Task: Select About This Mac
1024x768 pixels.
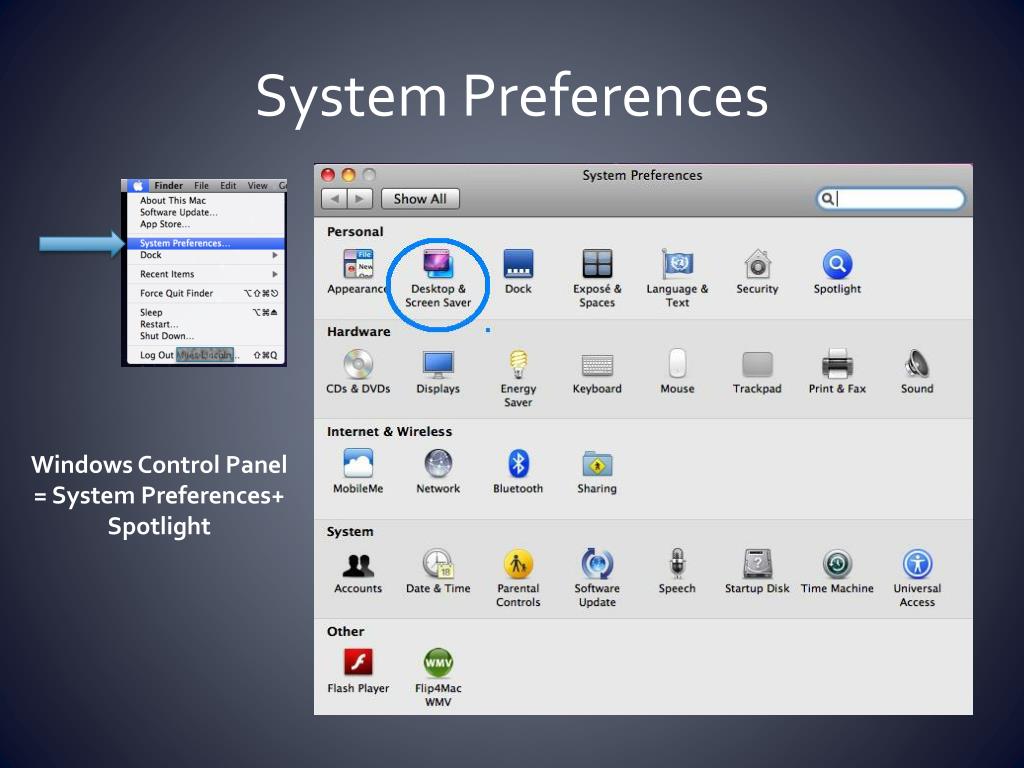Action: (204, 200)
